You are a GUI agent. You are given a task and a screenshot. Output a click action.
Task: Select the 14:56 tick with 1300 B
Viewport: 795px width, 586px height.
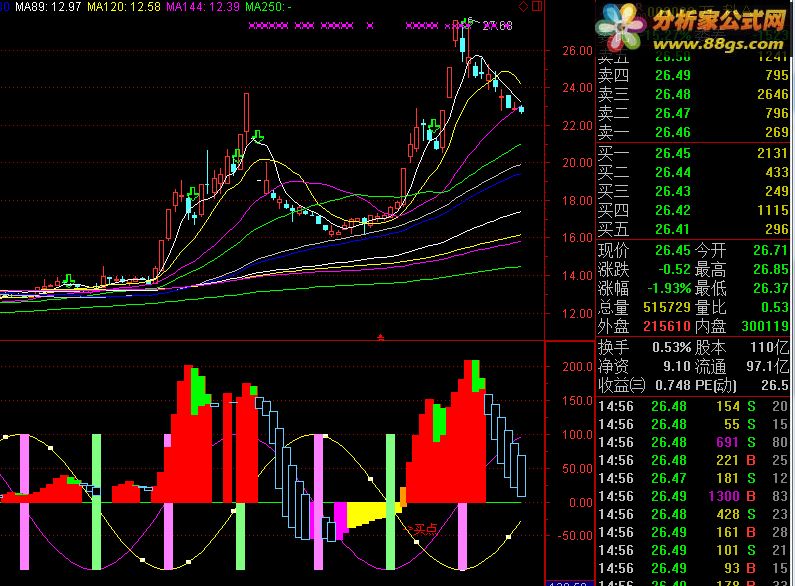click(693, 496)
